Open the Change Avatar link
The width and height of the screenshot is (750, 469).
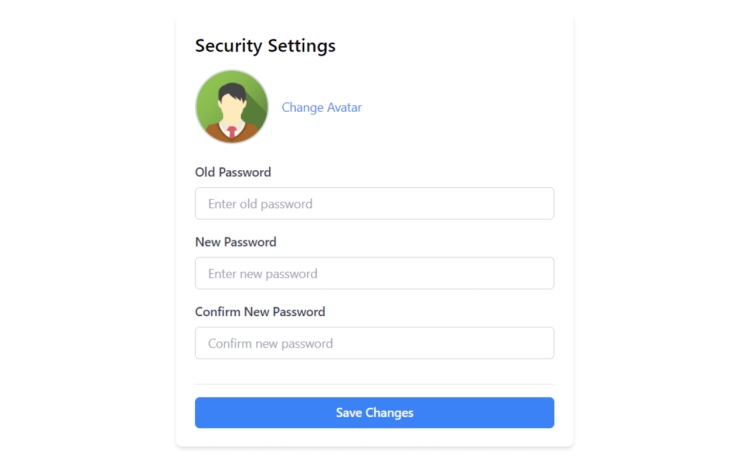tap(321, 107)
